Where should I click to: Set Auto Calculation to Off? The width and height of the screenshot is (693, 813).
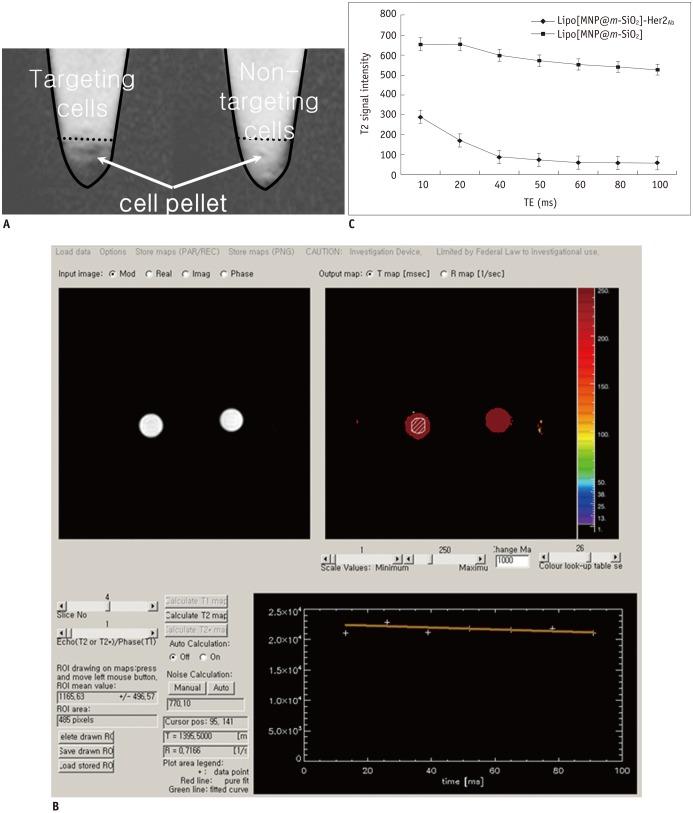(173, 657)
